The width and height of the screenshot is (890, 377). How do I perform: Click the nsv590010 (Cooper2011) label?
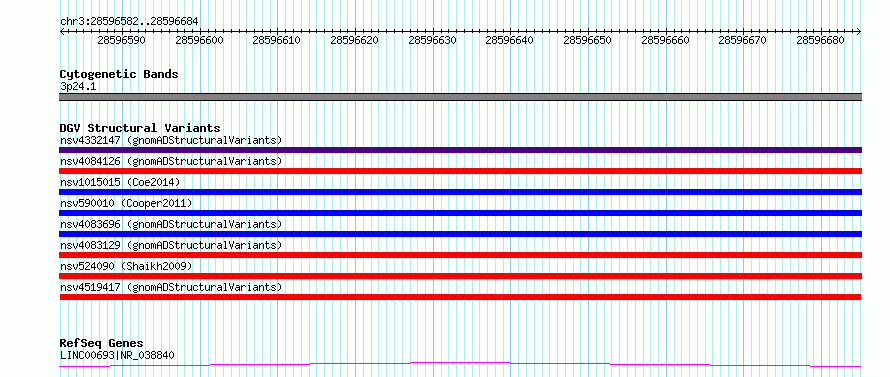pos(126,203)
